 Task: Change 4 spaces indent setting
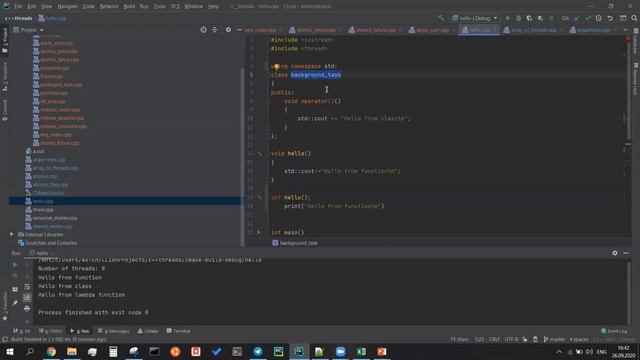click(579, 339)
